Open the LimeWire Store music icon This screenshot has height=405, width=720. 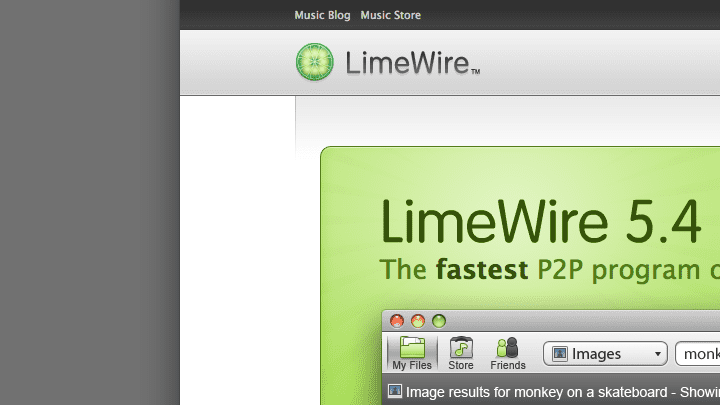point(461,347)
